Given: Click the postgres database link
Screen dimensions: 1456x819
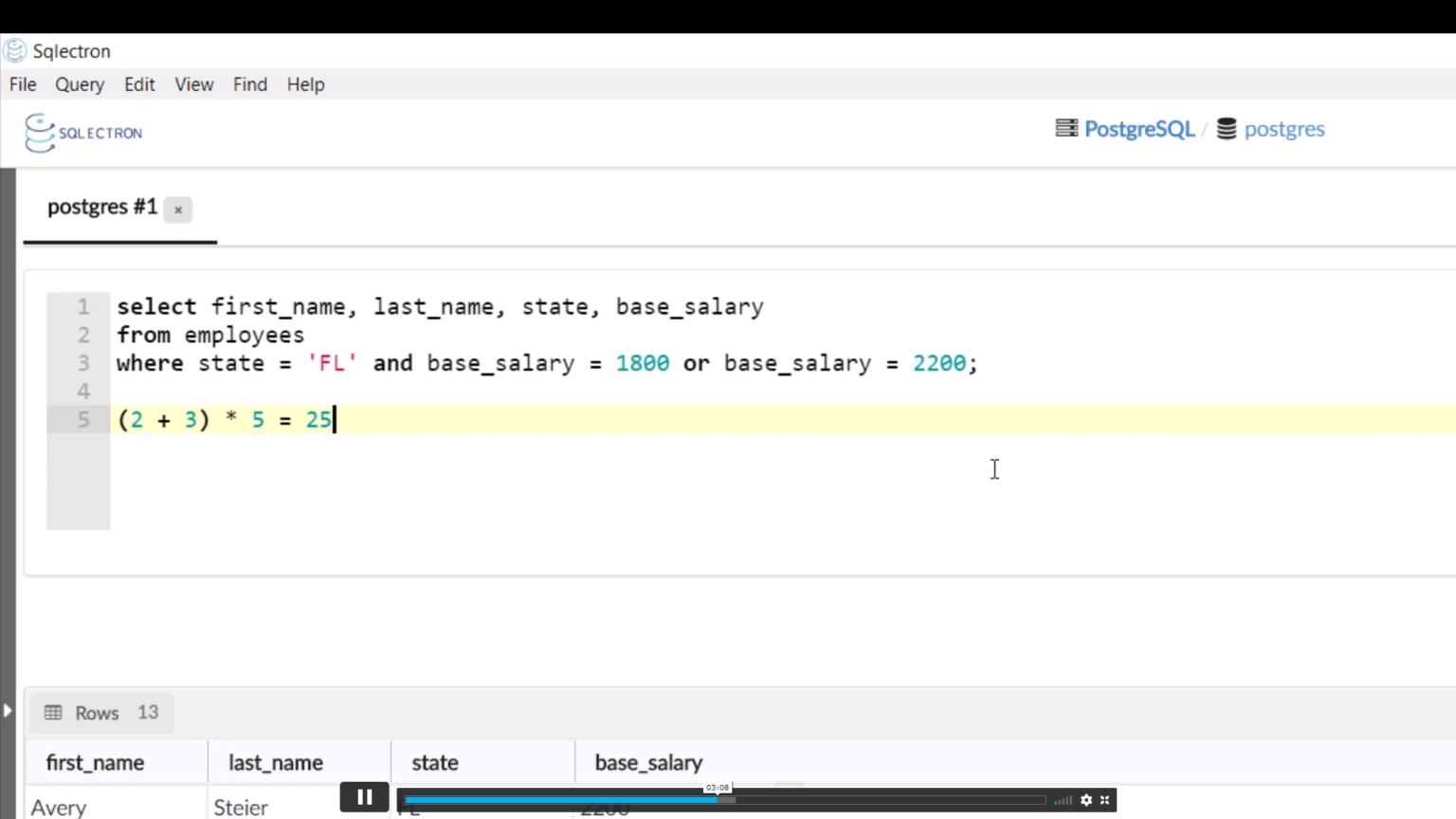Looking at the screenshot, I should (1284, 129).
